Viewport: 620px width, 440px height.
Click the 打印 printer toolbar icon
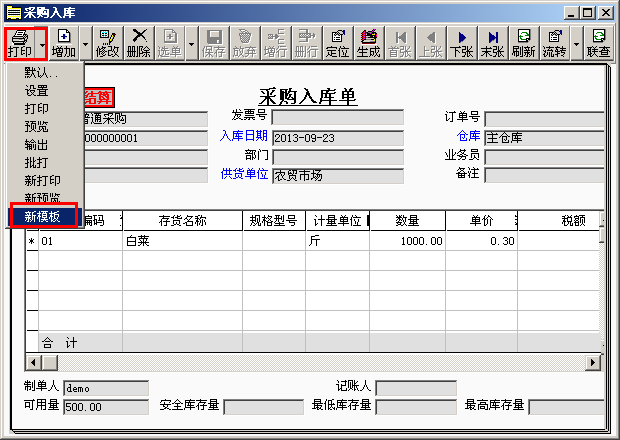point(20,43)
